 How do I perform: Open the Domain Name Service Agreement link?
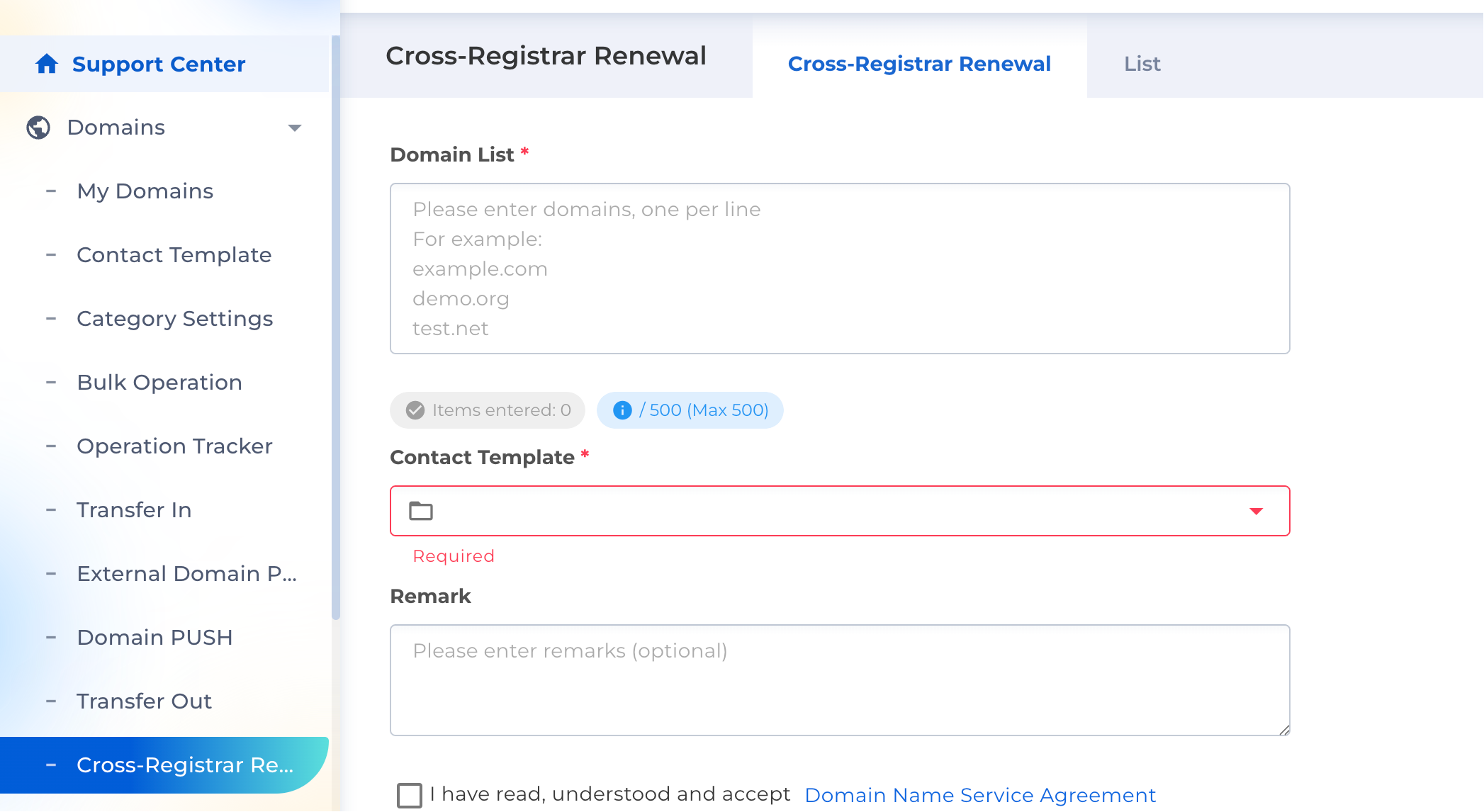coord(980,795)
